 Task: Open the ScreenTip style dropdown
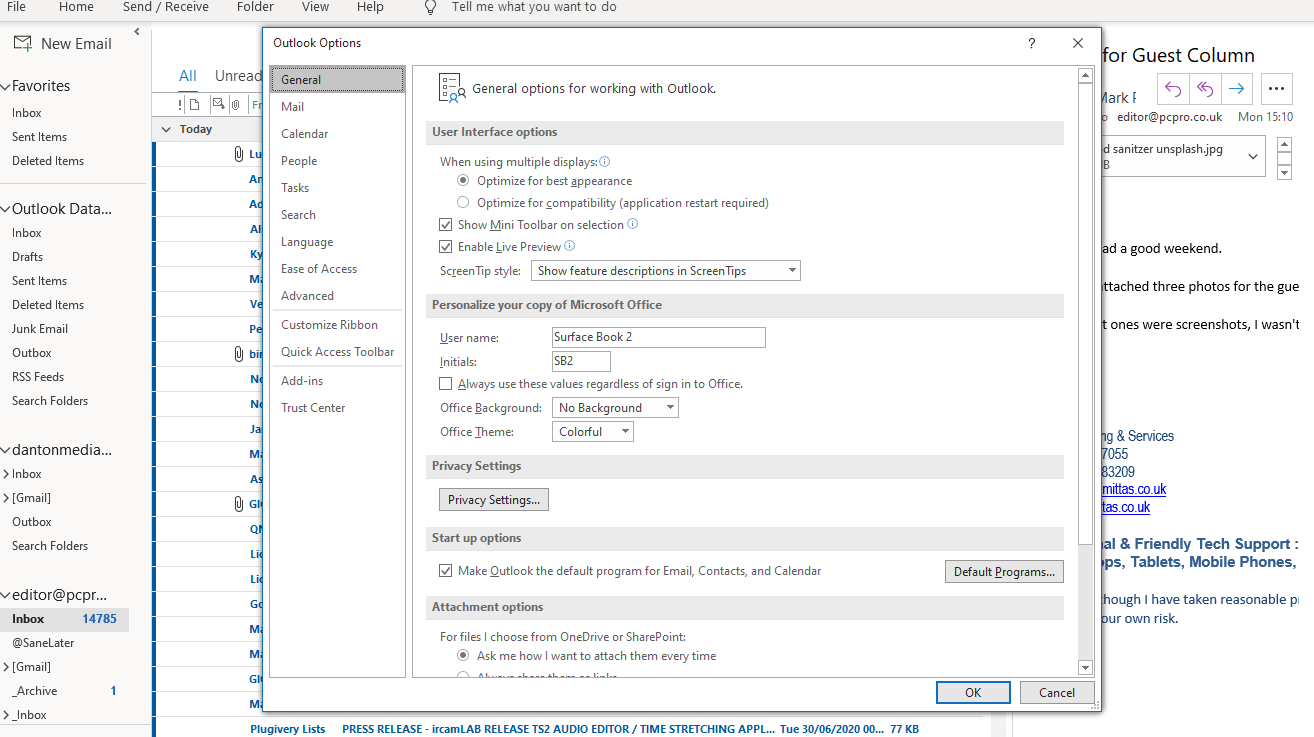[665, 270]
